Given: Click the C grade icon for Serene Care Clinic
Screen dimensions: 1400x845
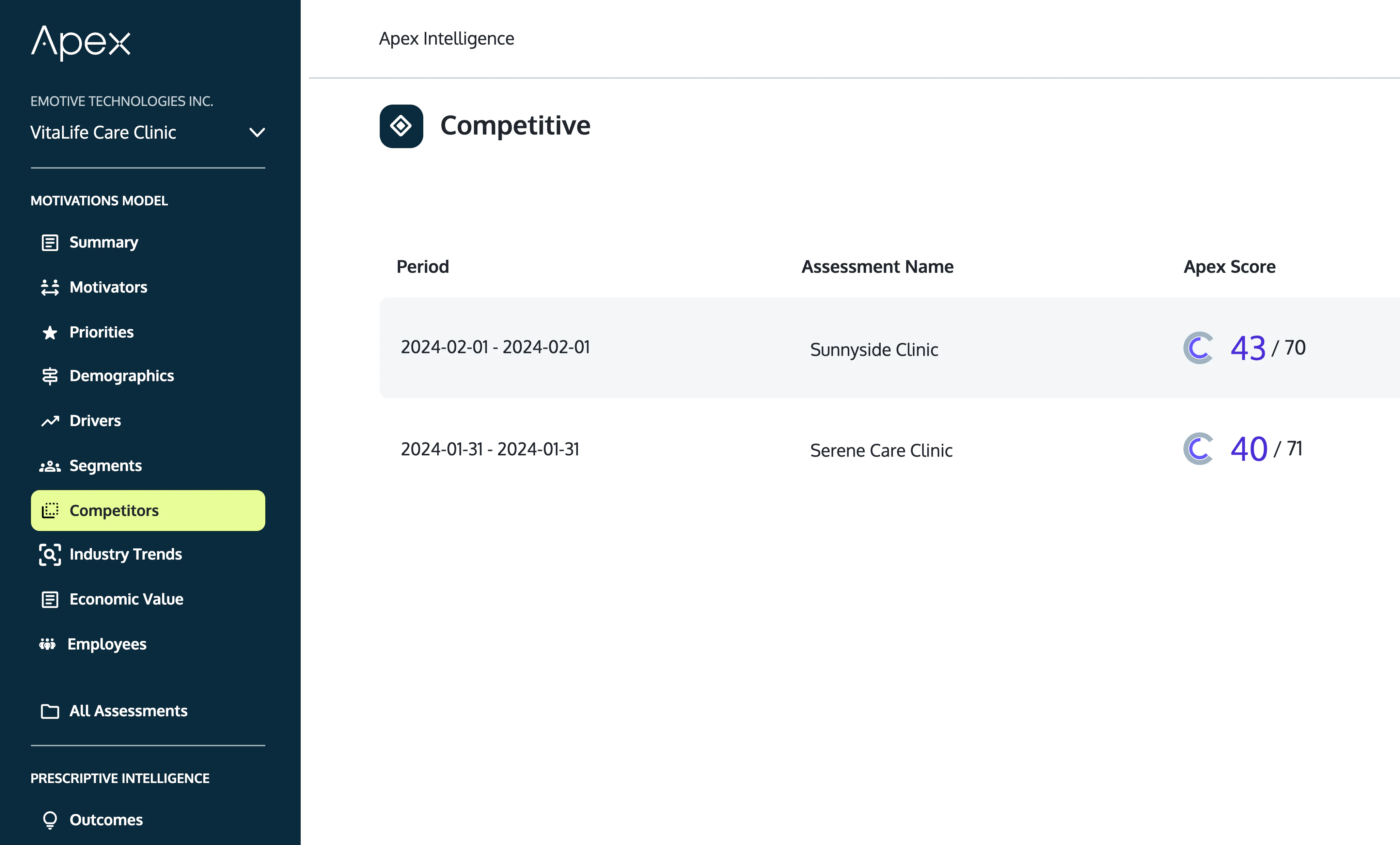Looking at the screenshot, I should (1199, 449).
